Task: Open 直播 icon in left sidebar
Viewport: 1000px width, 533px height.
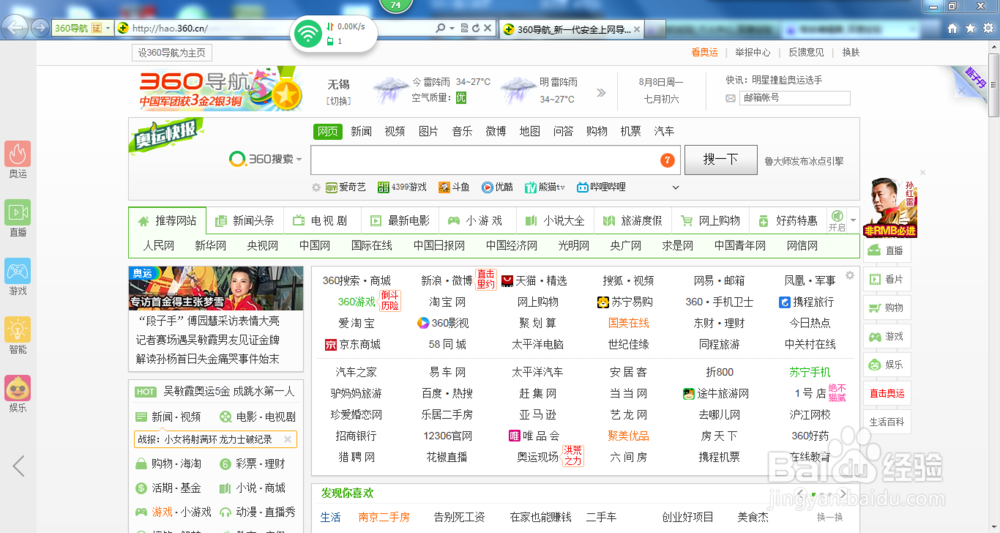Action: tap(18, 212)
